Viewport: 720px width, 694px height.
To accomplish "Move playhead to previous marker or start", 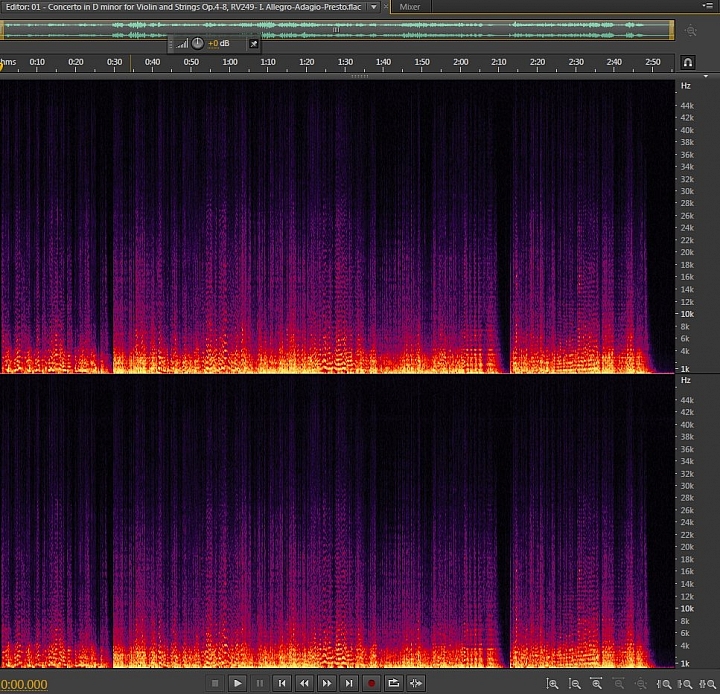I will [282, 683].
